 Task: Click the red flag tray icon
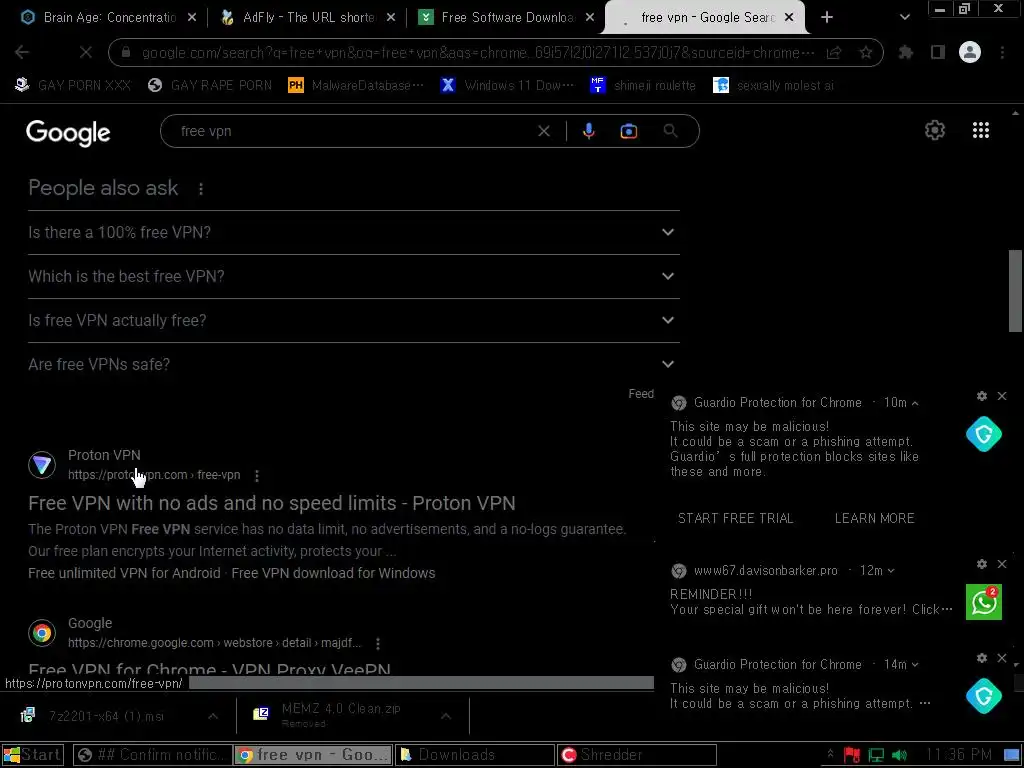[x=852, y=756]
